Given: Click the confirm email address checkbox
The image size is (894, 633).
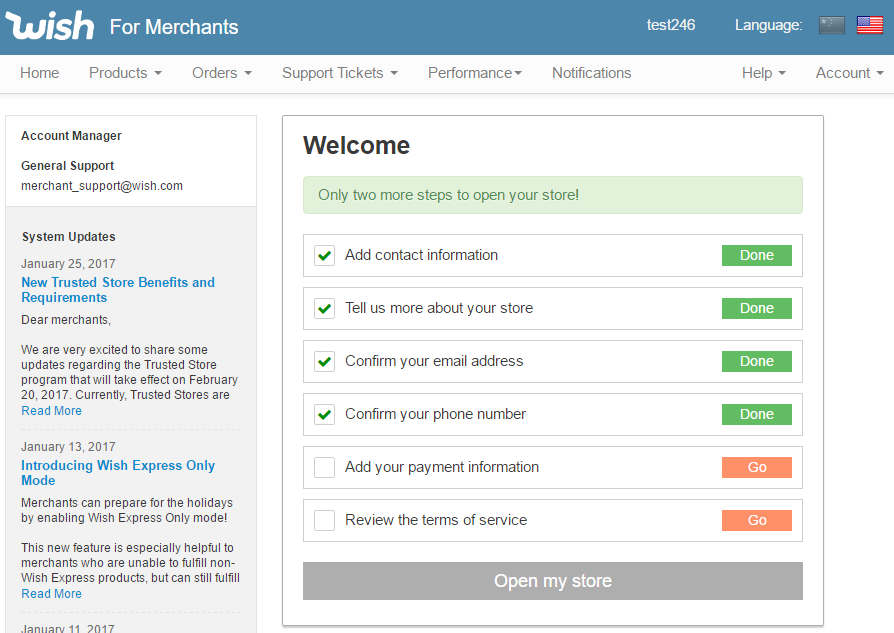Looking at the screenshot, I should [324, 361].
